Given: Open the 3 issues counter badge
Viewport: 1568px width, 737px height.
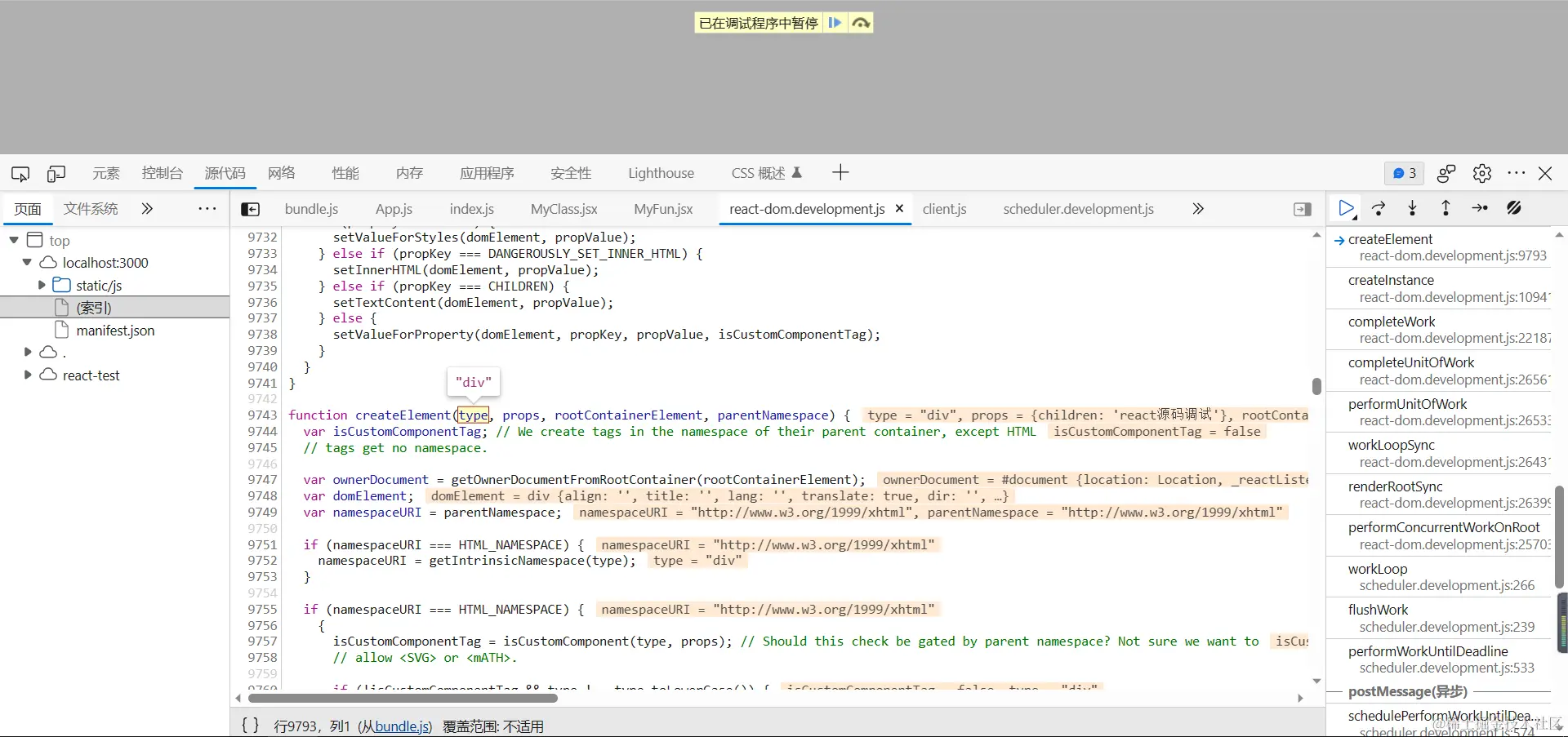Looking at the screenshot, I should click(1405, 173).
